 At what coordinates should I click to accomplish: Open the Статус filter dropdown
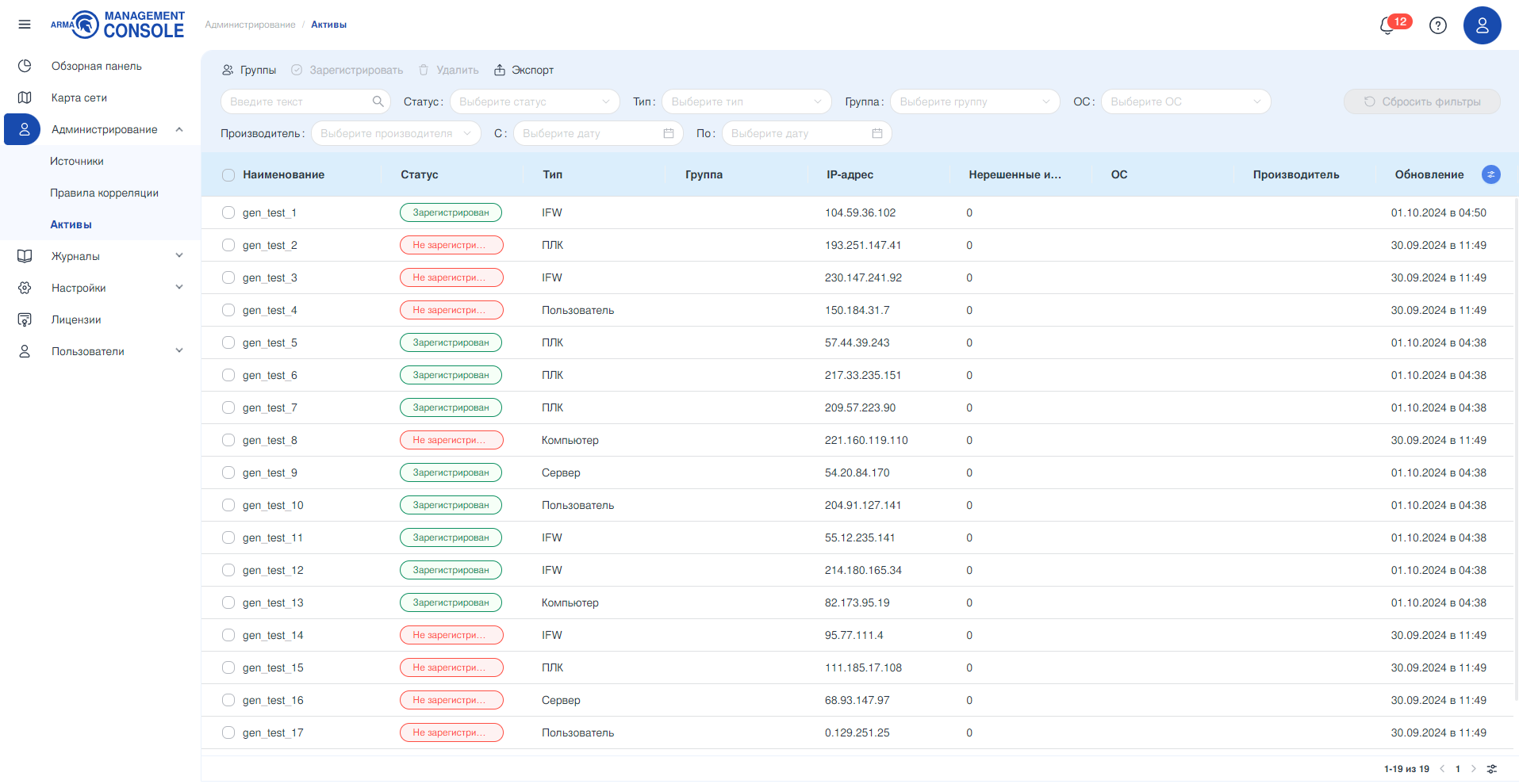click(535, 101)
